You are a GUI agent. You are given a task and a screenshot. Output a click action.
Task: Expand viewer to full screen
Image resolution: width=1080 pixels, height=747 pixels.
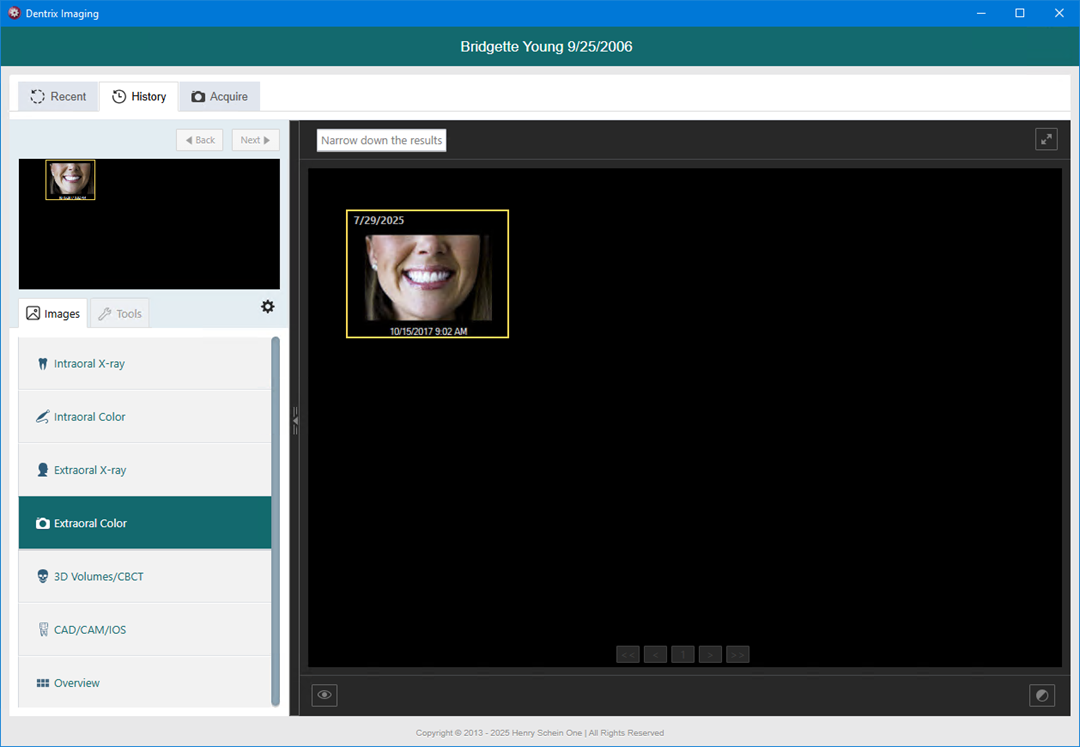pos(1046,139)
